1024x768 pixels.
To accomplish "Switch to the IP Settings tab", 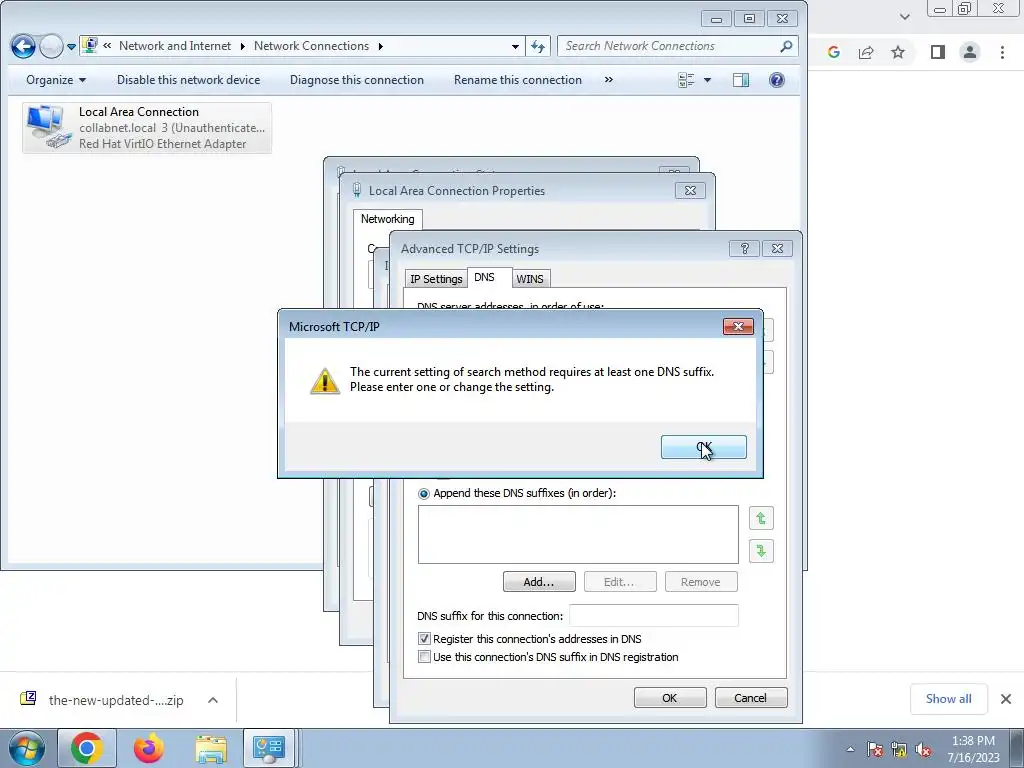I will 436,279.
